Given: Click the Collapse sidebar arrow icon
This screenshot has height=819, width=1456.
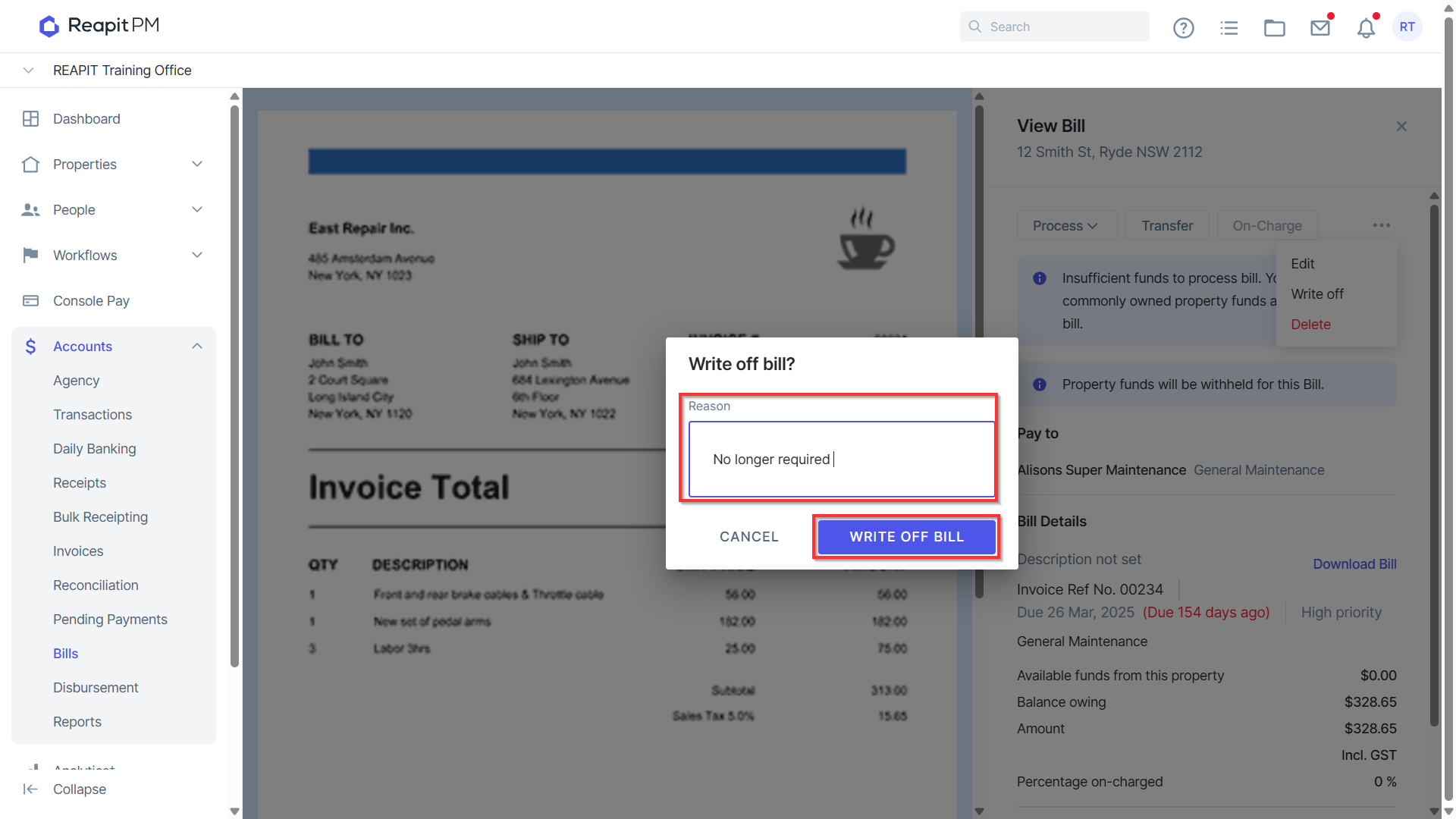Looking at the screenshot, I should tap(30, 789).
